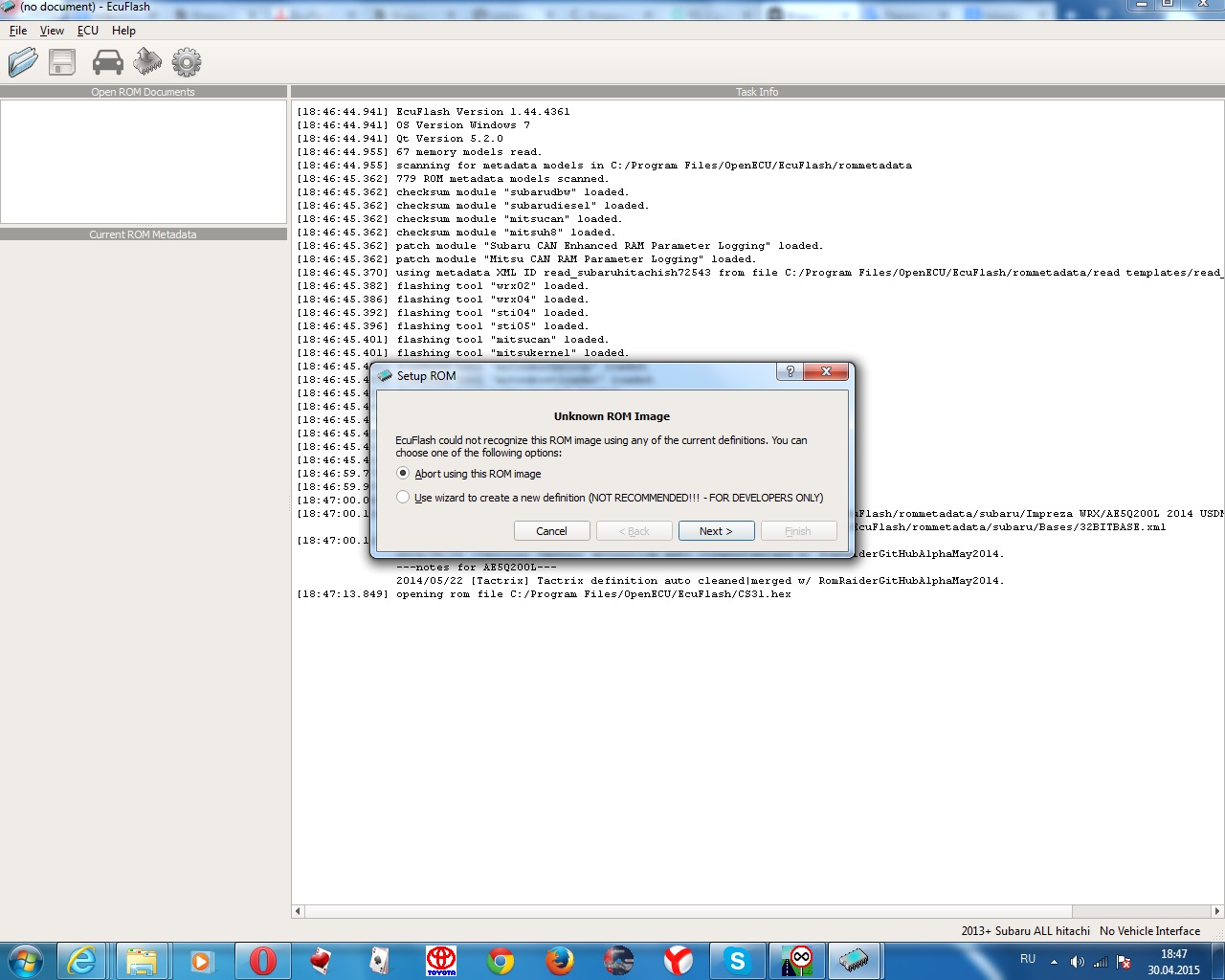Select 'Use wizard to create new definition'
Screen dimensions: 1225x980
(x=403, y=498)
